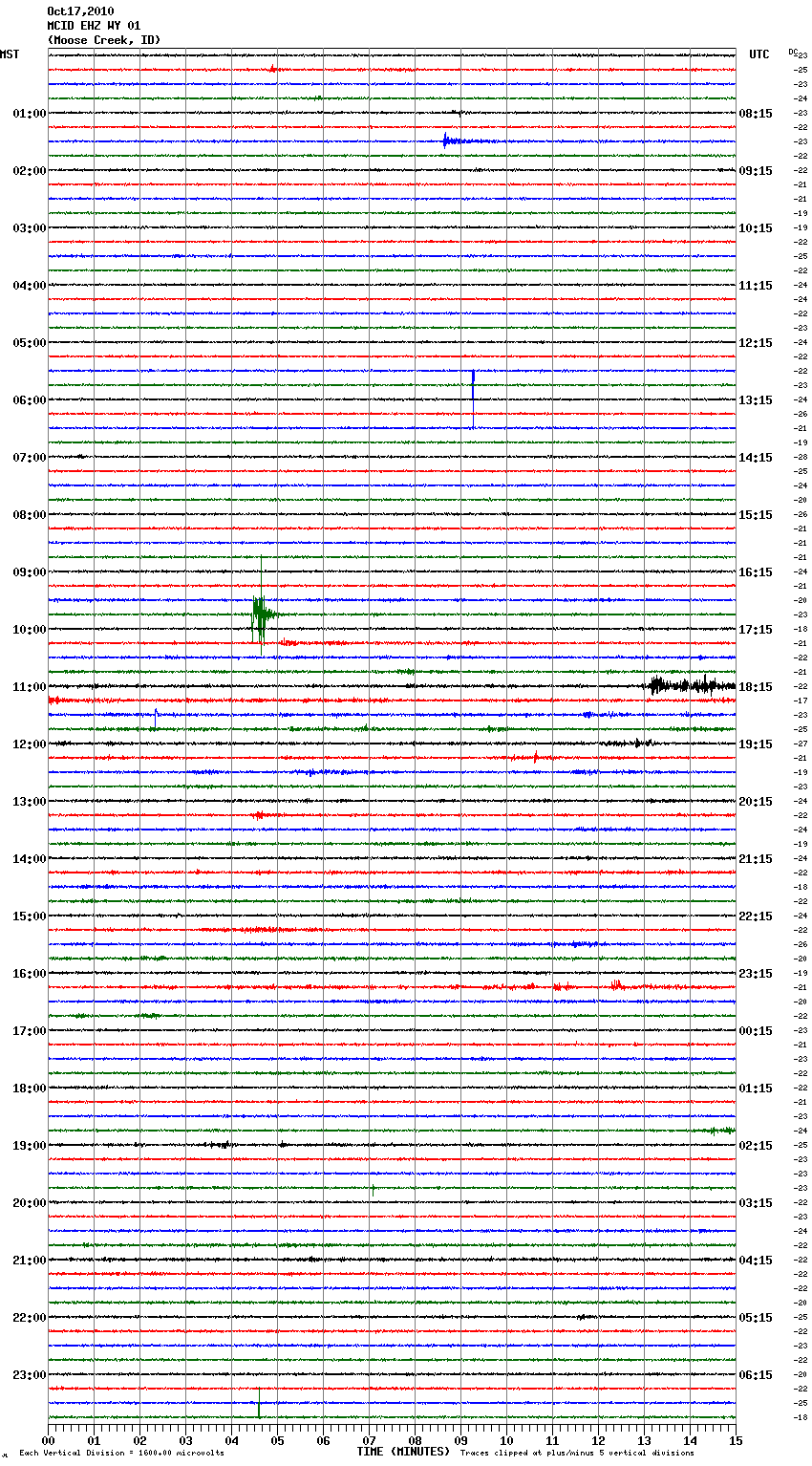812x1466 pixels.
Task: Select the 07:00 MST row label
Action: (x=29, y=457)
